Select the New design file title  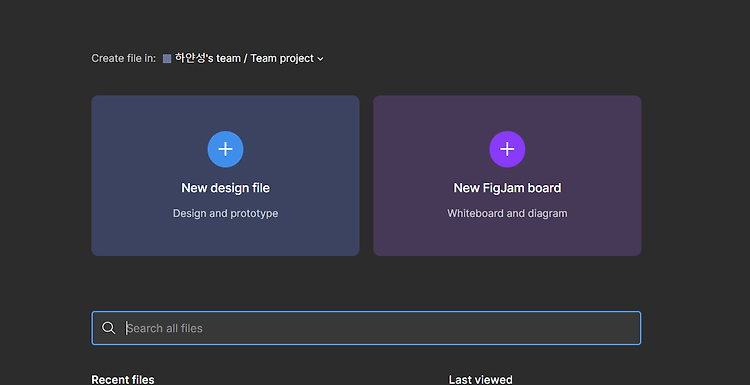click(x=225, y=188)
